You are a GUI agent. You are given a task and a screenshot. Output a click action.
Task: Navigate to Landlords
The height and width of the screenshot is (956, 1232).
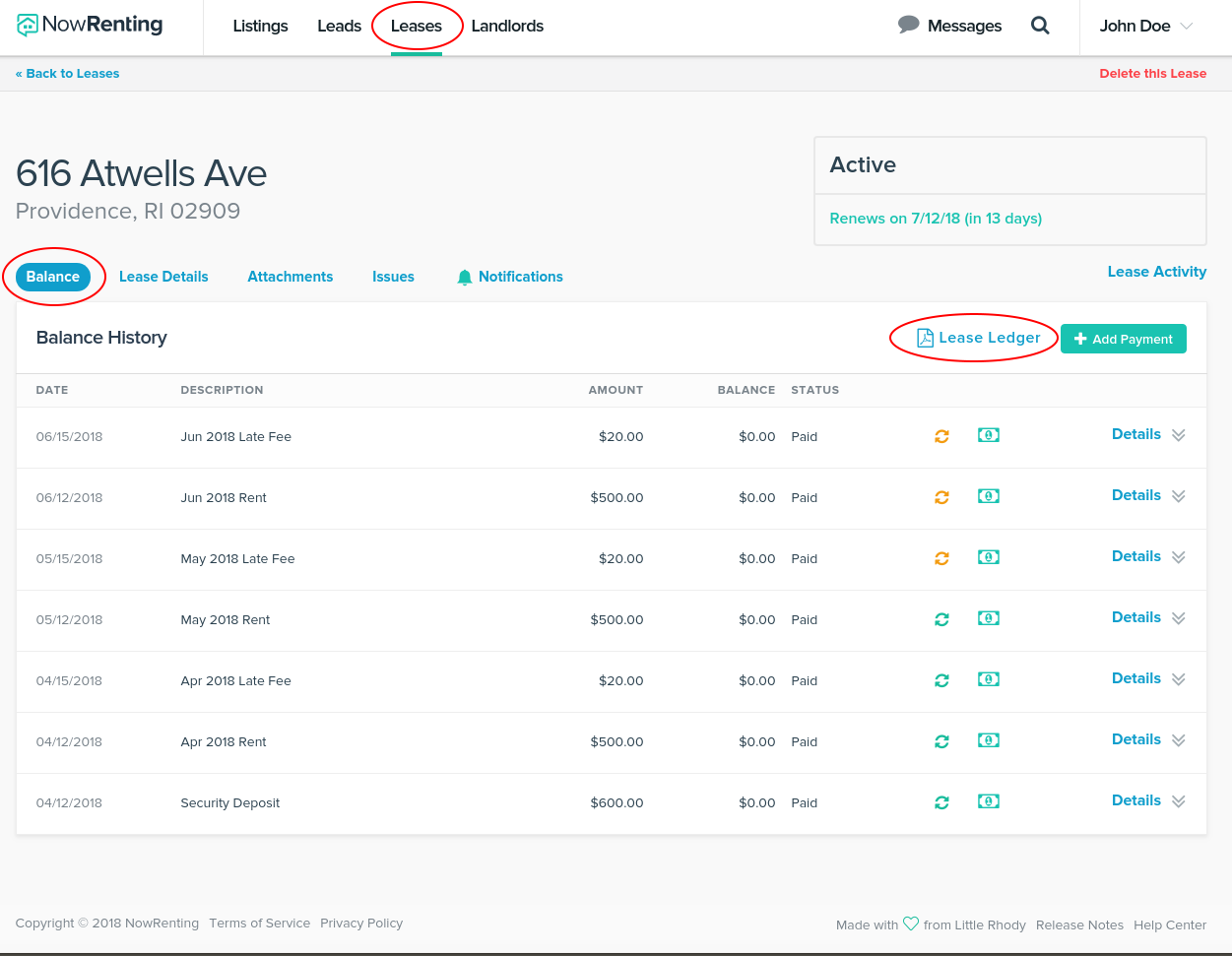tap(507, 26)
